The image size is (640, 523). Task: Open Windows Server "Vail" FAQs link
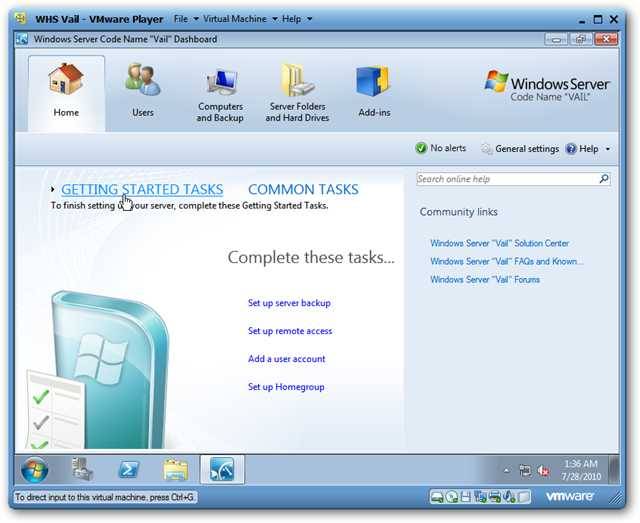point(507,261)
